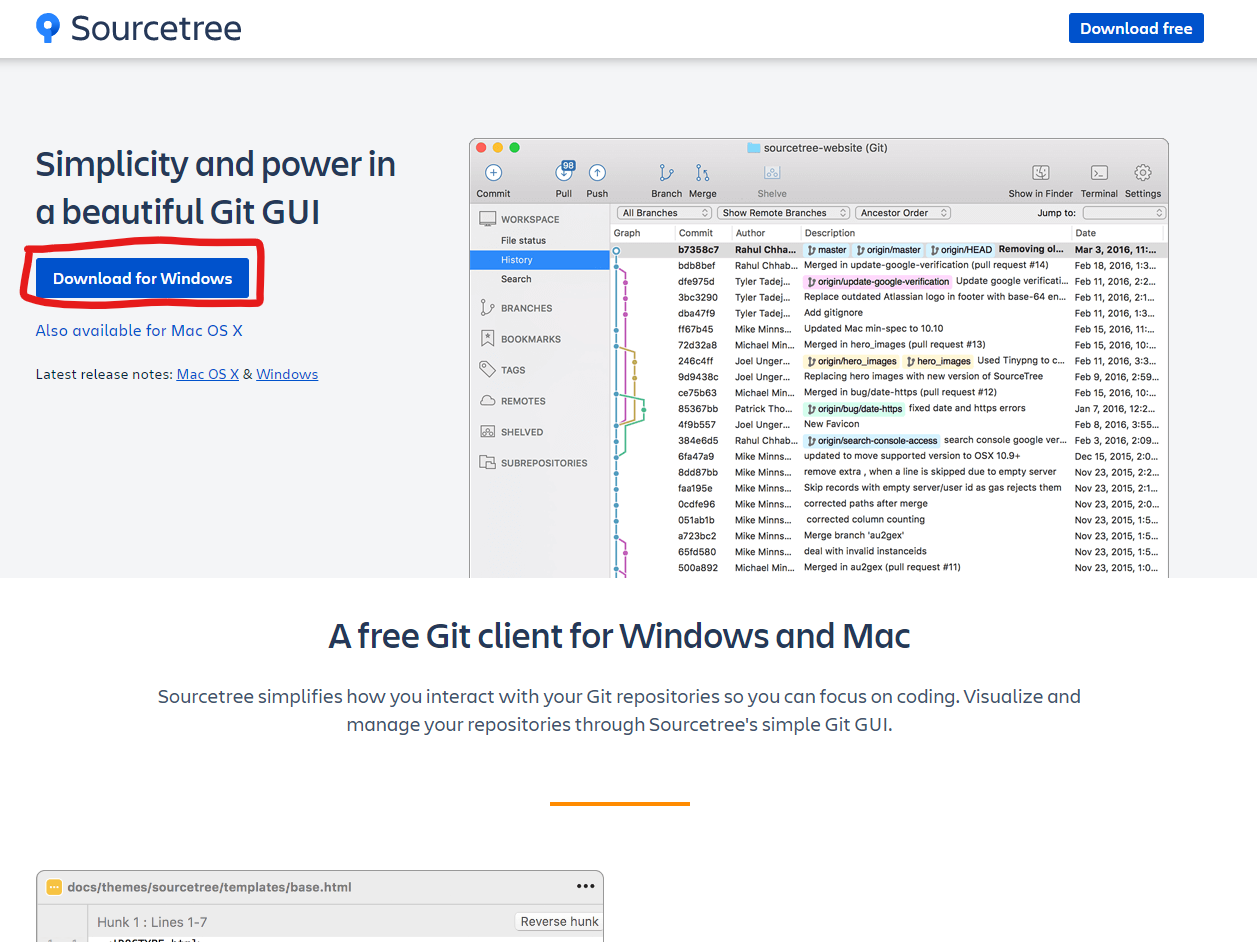This screenshot has height=942, width=1257.
Task: Click the Branch toolbar icon
Action: coord(666,173)
